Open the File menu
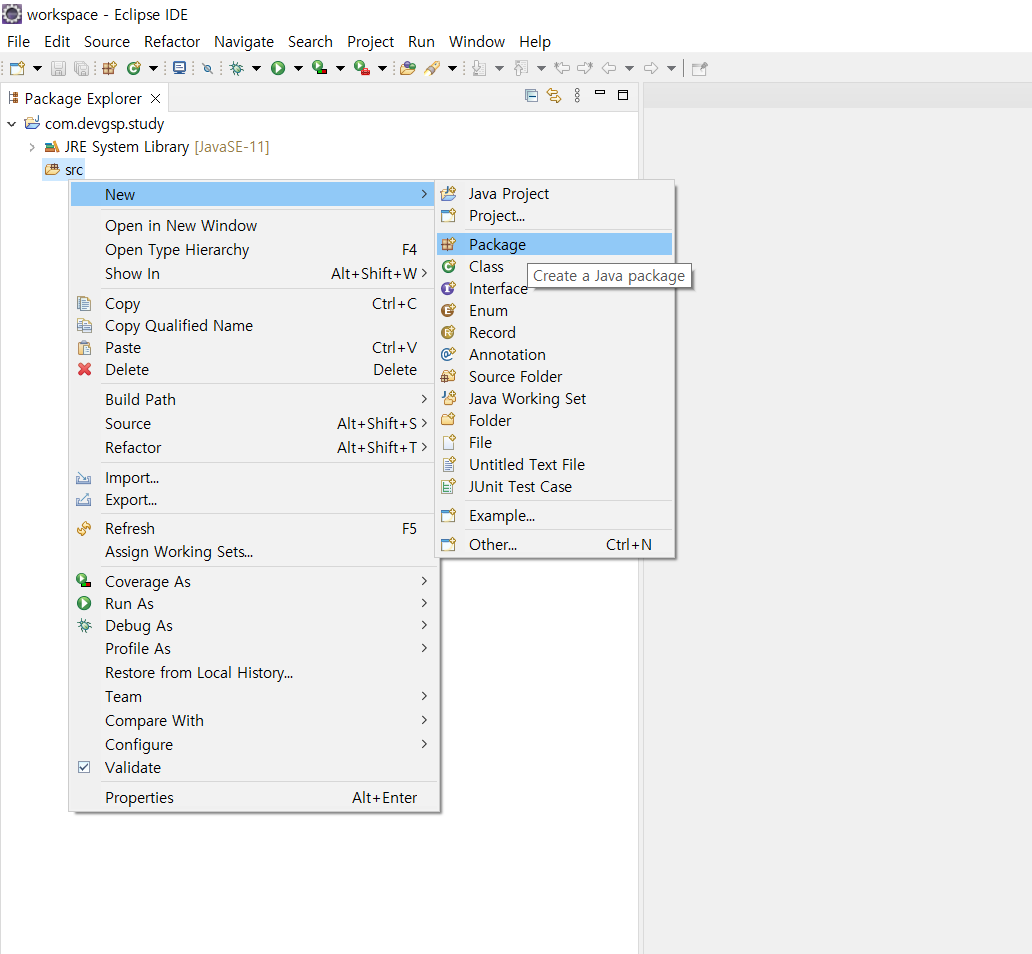The image size is (1032, 954). coord(18,41)
